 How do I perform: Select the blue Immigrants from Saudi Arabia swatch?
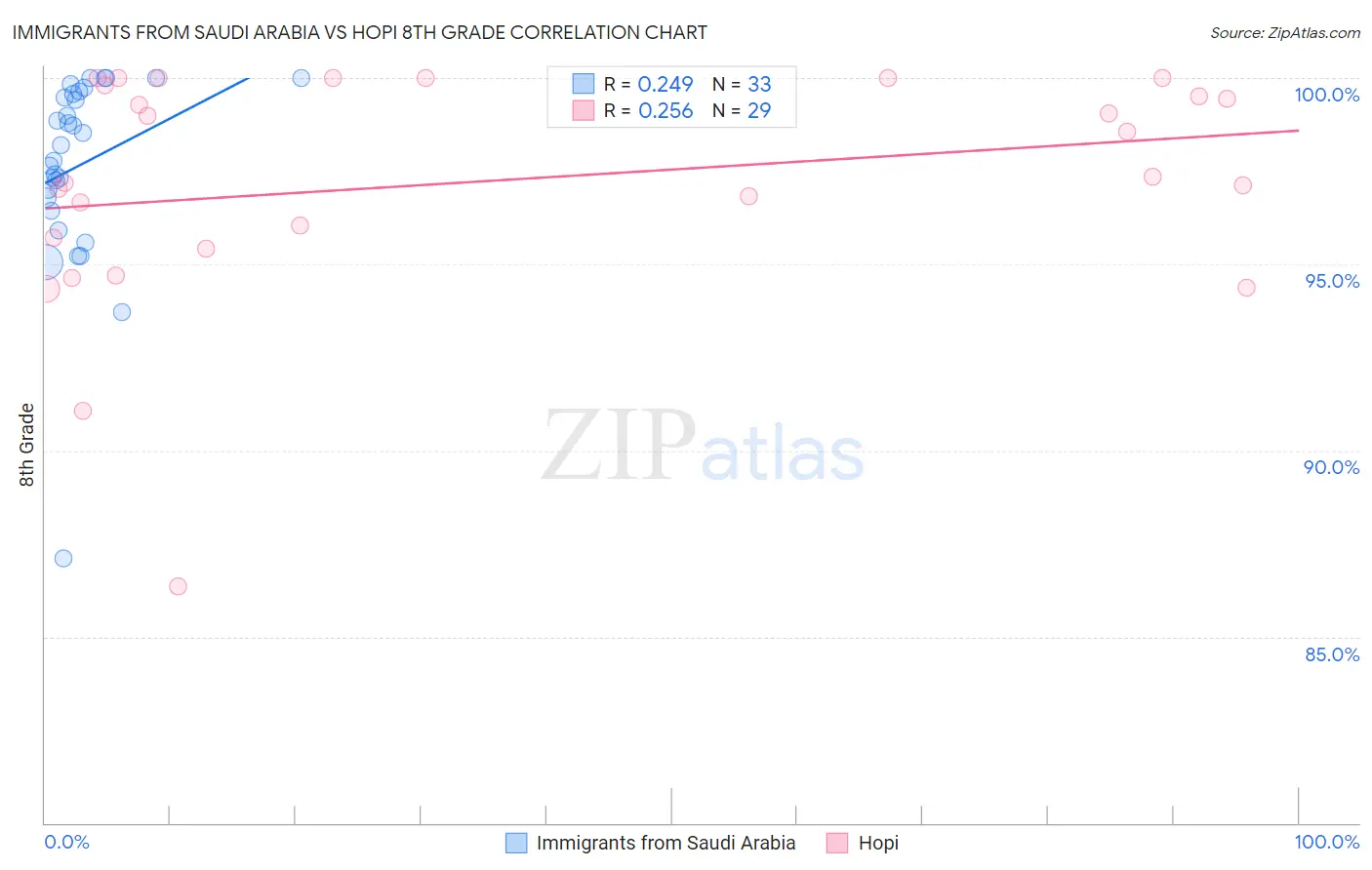(516, 843)
